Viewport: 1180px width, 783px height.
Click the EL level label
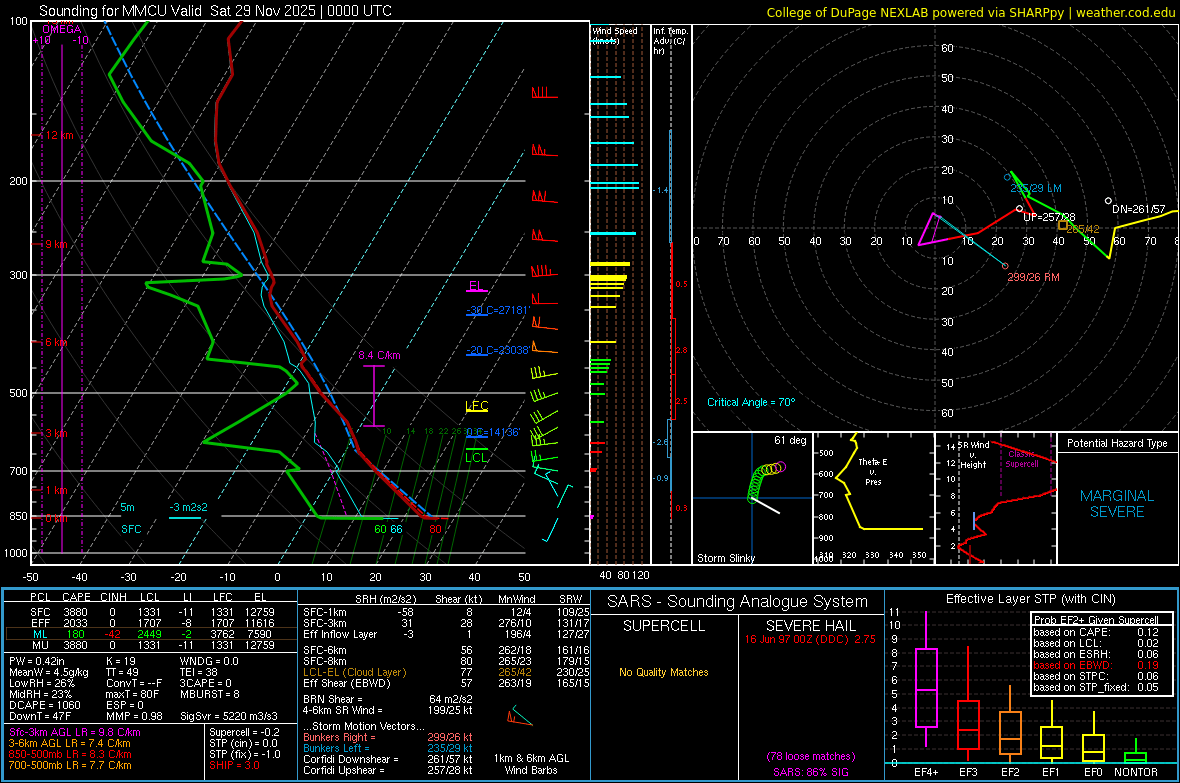(475, 286)
